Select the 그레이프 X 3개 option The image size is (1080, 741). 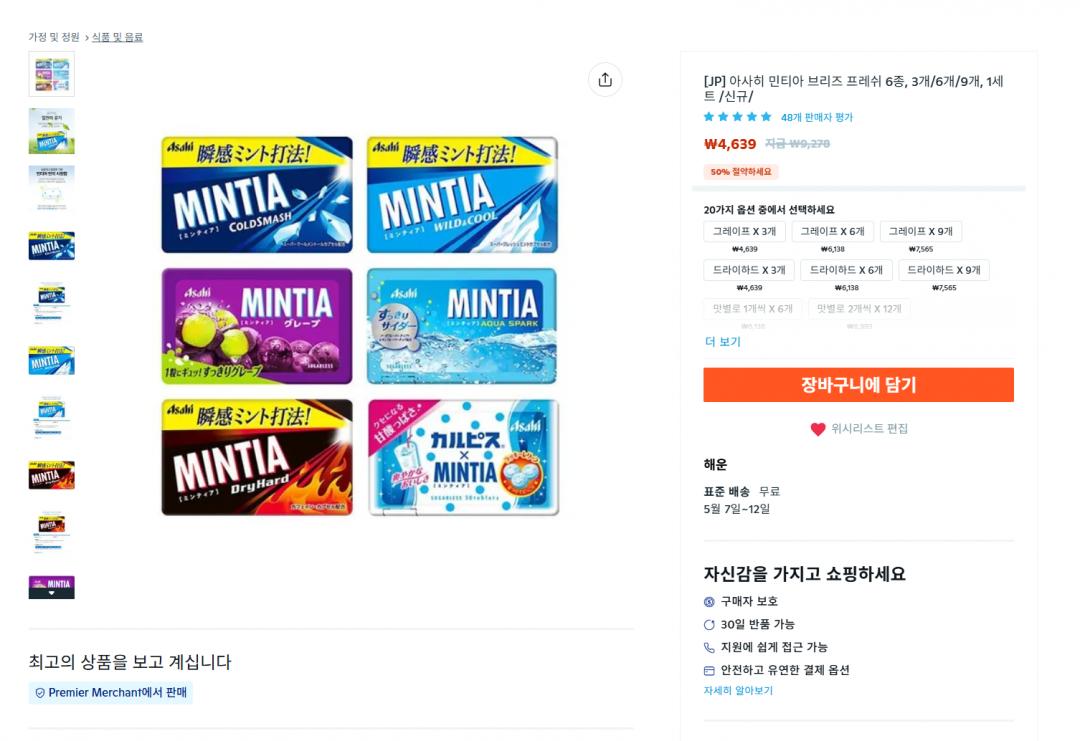click(x=744, y=232)
